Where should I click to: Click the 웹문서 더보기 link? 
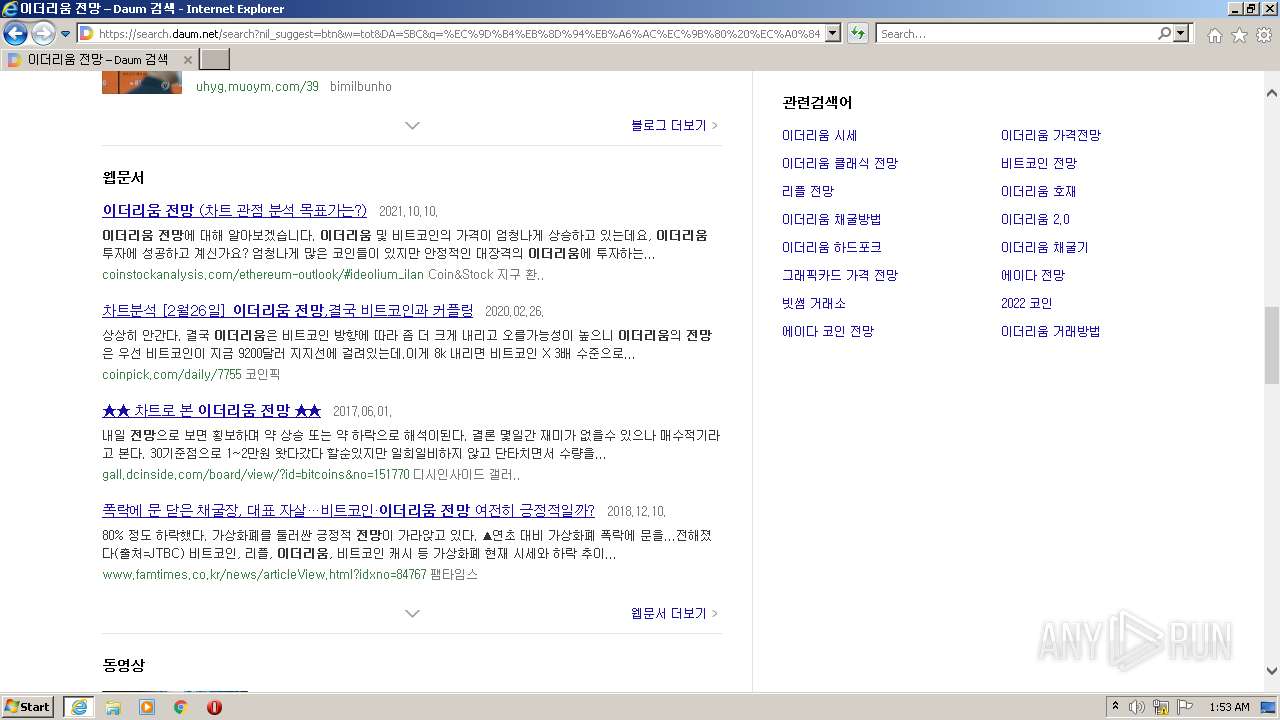point(674,613)
